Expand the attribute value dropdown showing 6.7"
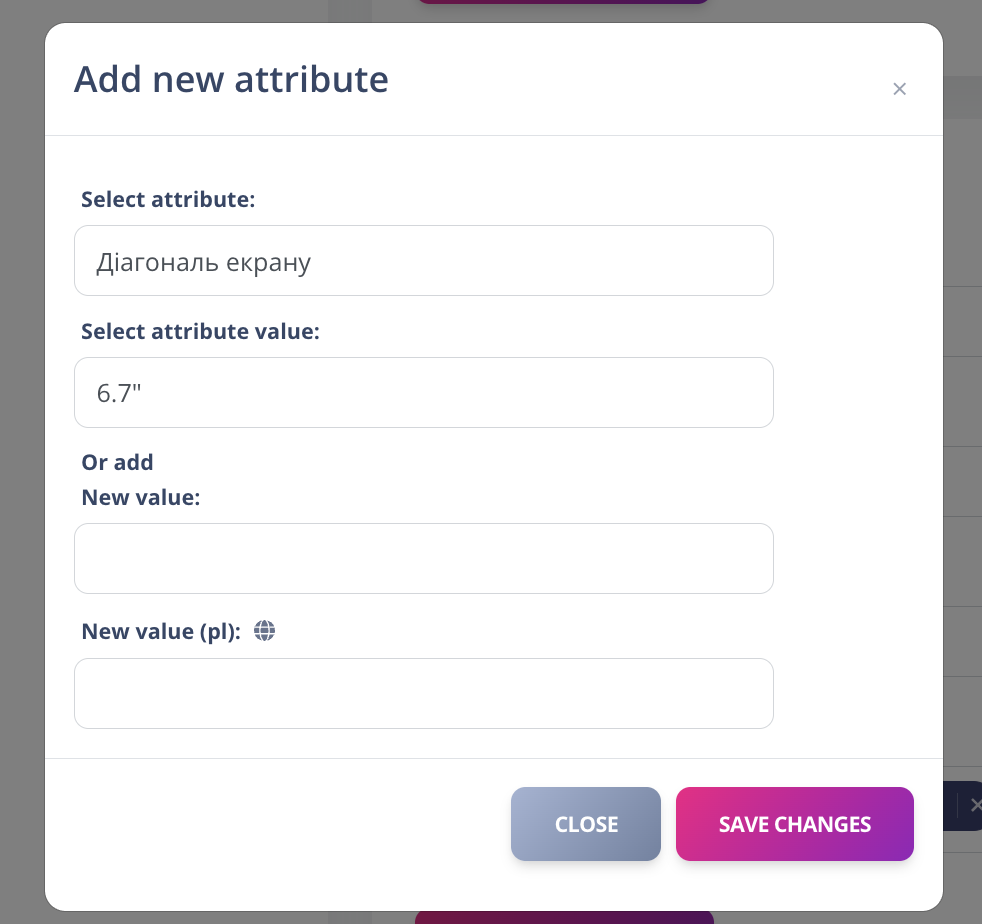The image size is (982, 924). point(423,393)
